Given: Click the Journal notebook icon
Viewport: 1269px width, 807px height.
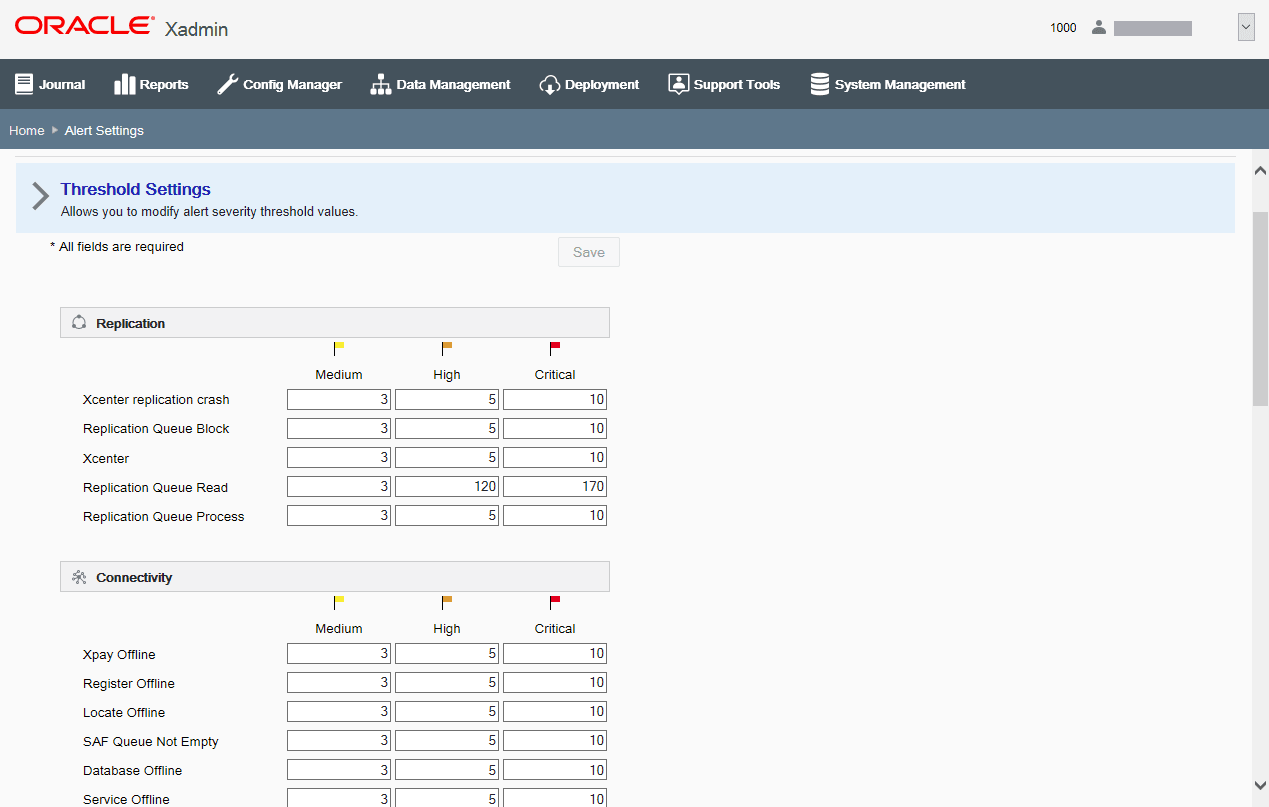Looking at the screenshot, I should 24,84.
